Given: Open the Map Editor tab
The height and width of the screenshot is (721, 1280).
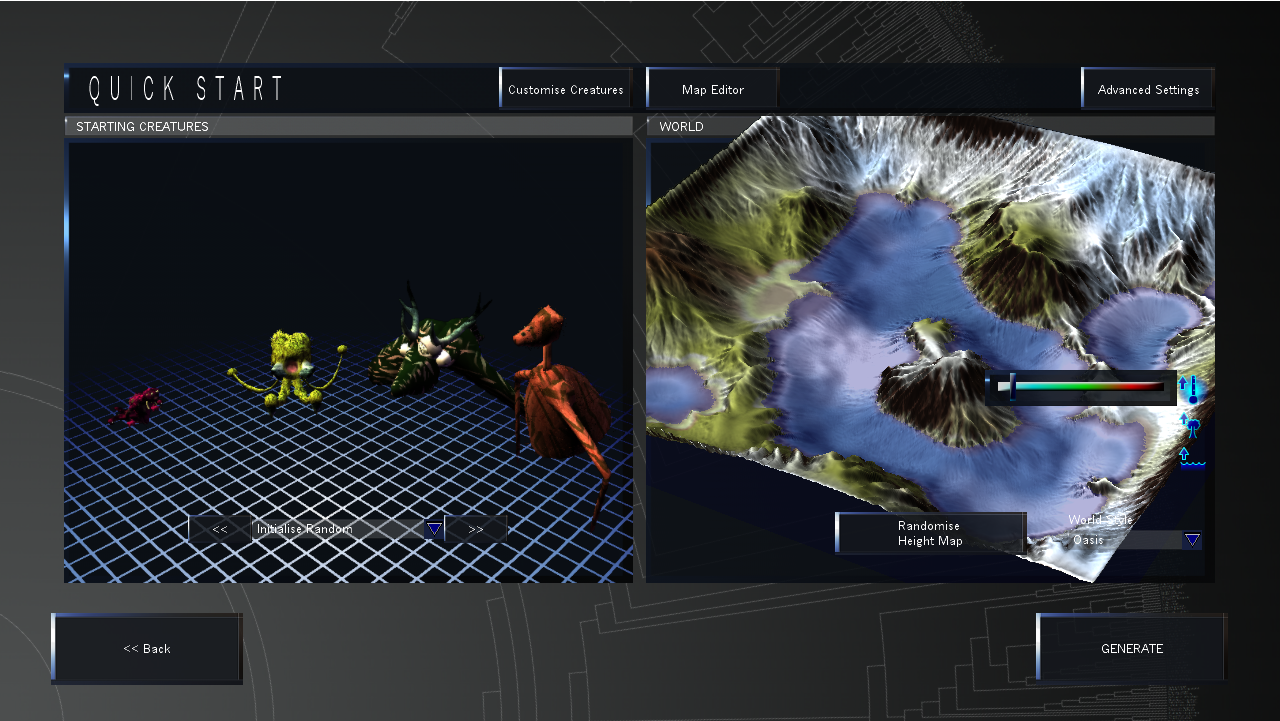Looking at the screenshot, I should [x=713, y=89].
